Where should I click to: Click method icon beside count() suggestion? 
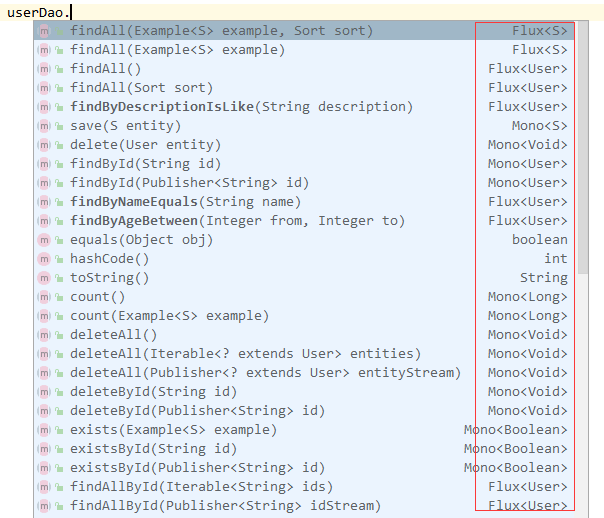pyautogui.click(x=44, y=297)
